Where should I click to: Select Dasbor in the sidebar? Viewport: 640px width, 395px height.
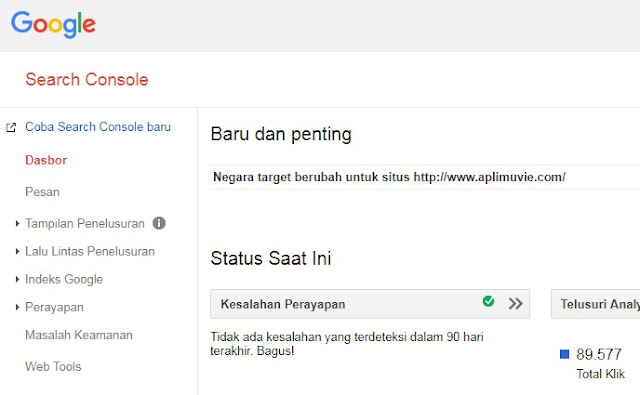pyautogui.click(x=46, y=160)
